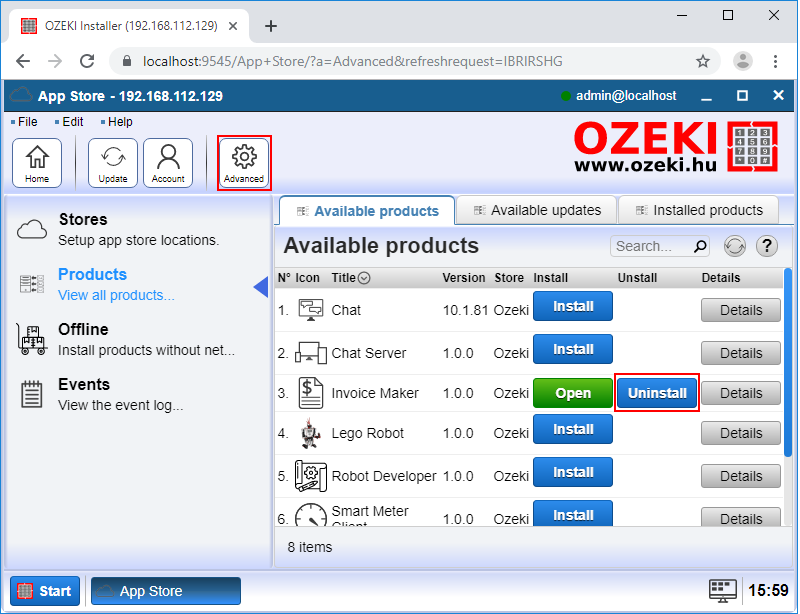Reload the browser page

[x=87, y=61]
